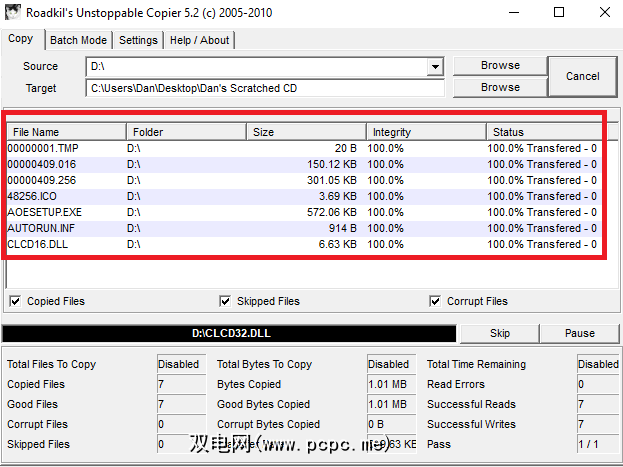Click the Good Bytes Copied value 1.01 MB
The height and width of the screenshot is (467, 623).
coord(391,404)
